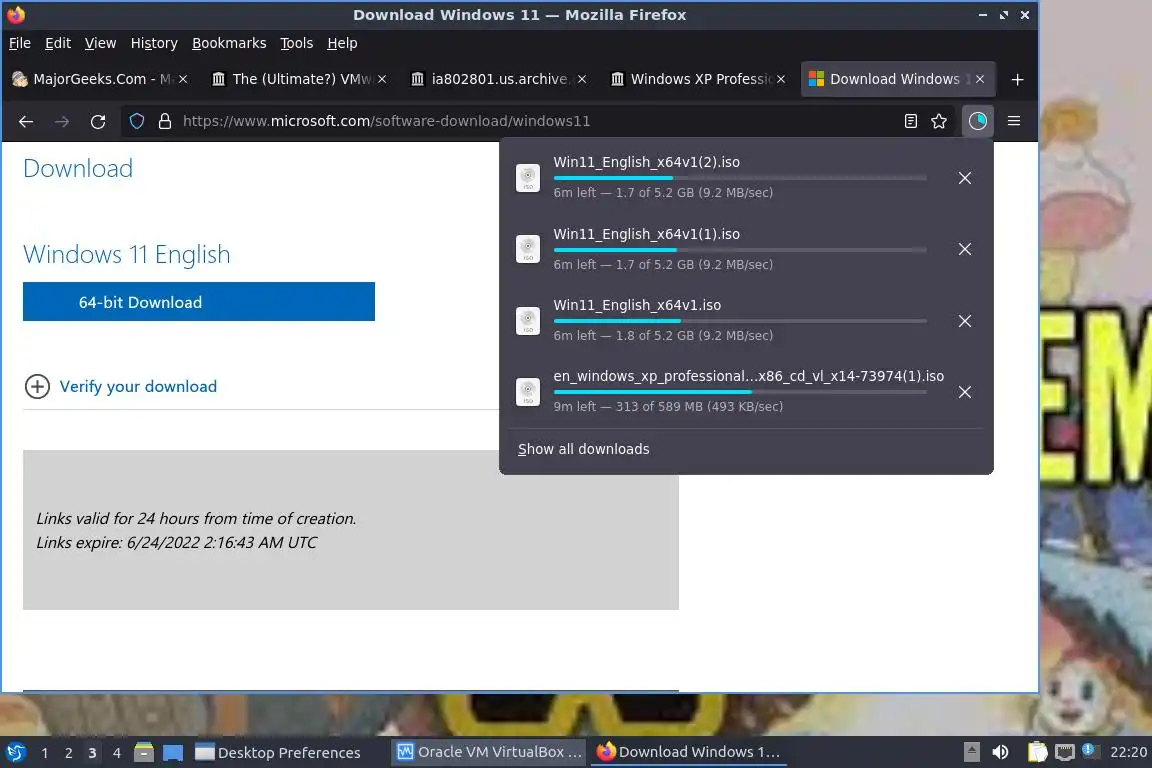Close the ia802801.us.archive tab
Screen dimensions: 1152x768
582,79
